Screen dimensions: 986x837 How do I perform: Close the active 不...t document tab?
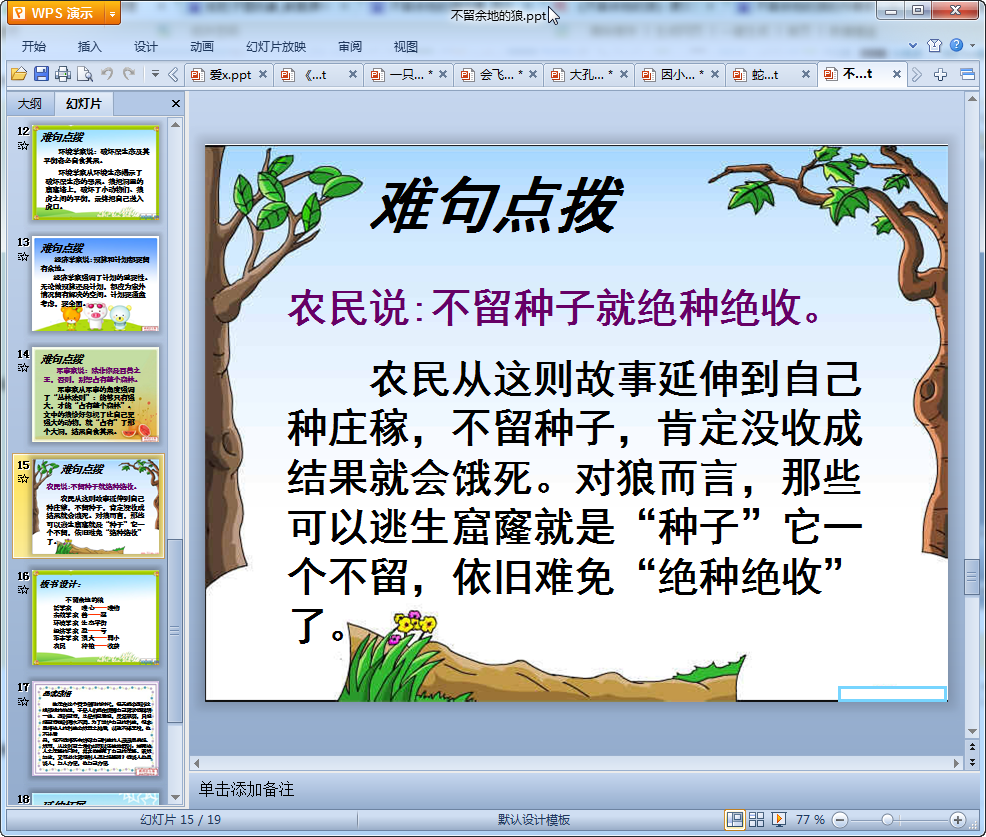[x=897, y=74]
